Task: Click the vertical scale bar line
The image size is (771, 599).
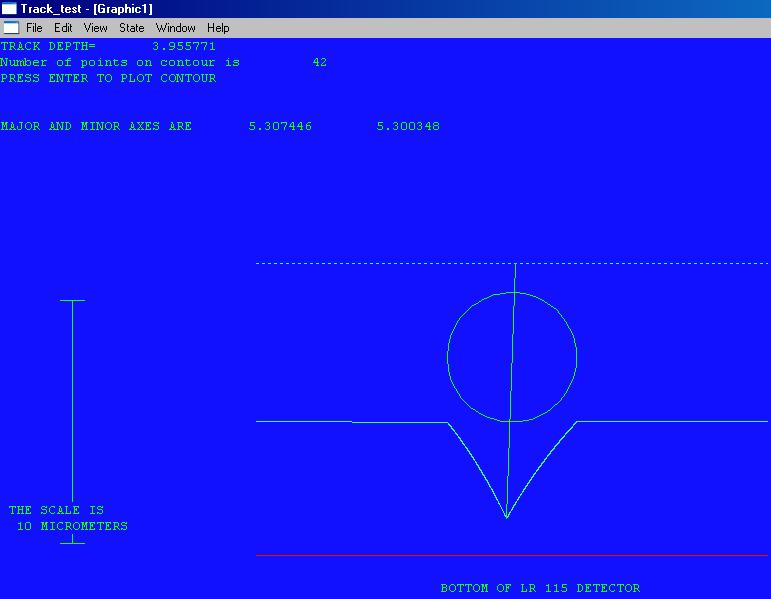Action: tap(73, 420)
